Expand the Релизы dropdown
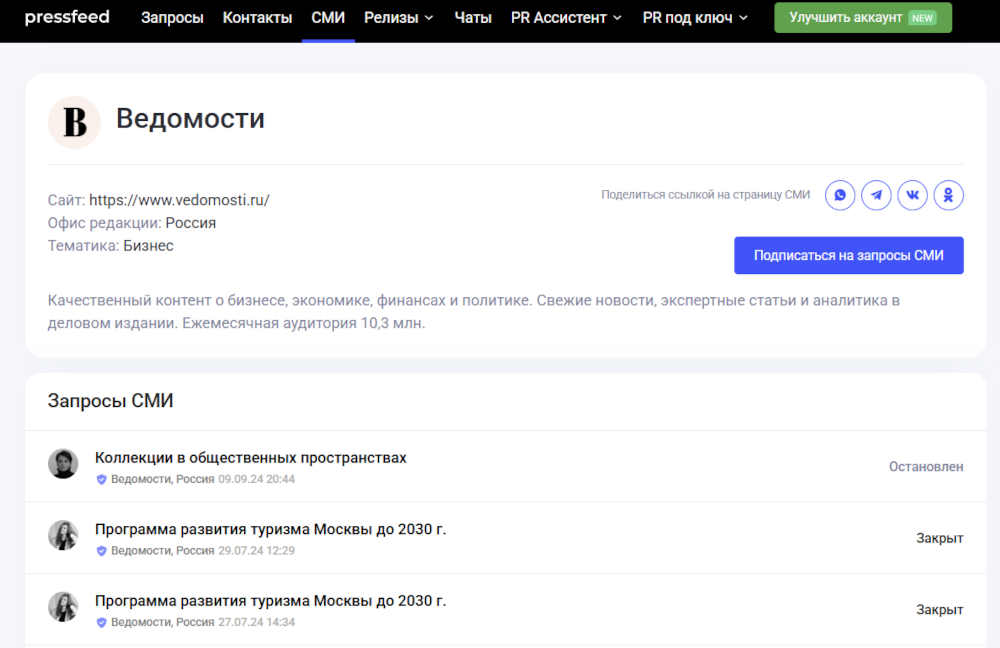Screen dimensions: 1000x648 pos(399,18)
